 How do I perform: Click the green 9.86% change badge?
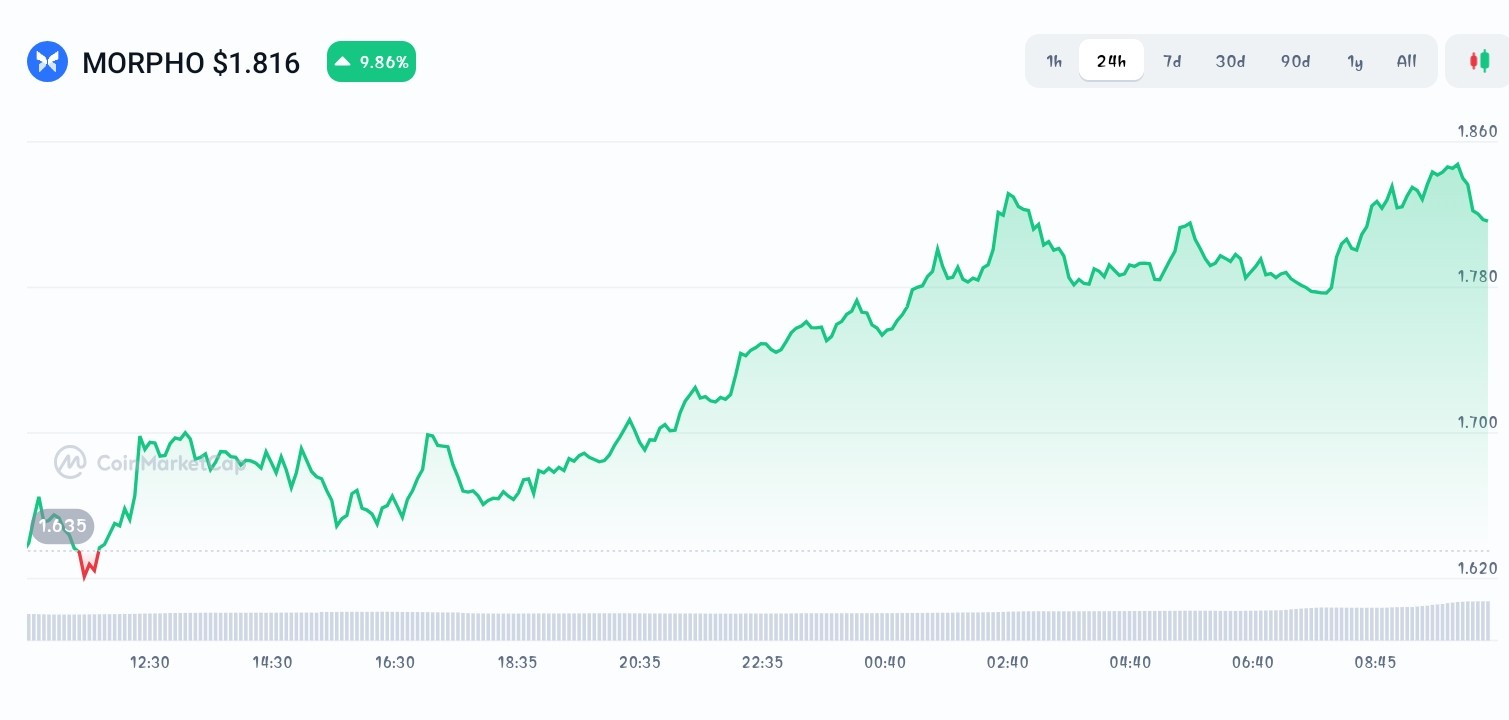(371, 62)
